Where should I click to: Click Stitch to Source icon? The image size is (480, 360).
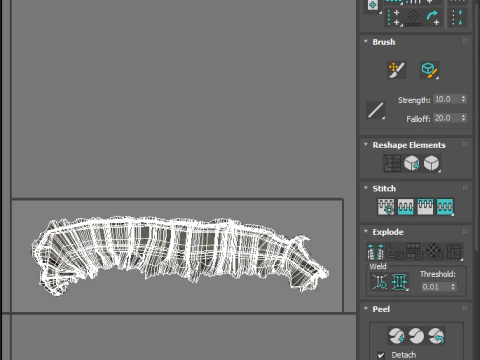[x=425, y=207]
